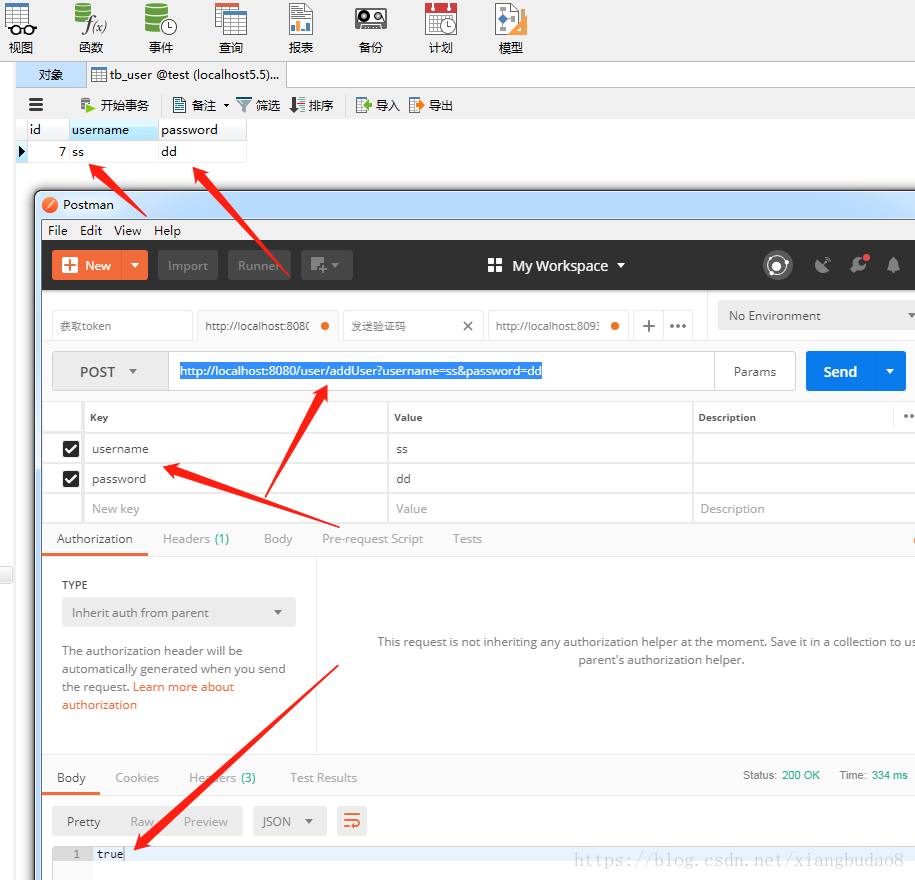The image size is (915, 880).
Task: Click the satellite dish interceptor icon
Action: (x=822, y=266)
